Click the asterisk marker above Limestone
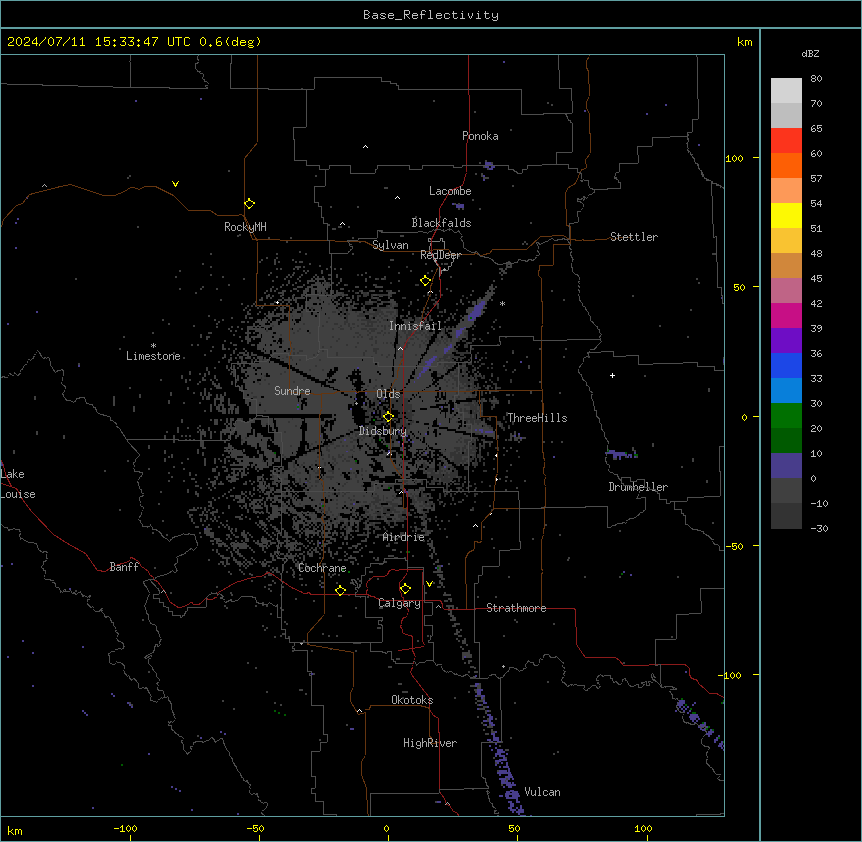Viewport: 862px width, 842px height. click(x=153, y=346)
